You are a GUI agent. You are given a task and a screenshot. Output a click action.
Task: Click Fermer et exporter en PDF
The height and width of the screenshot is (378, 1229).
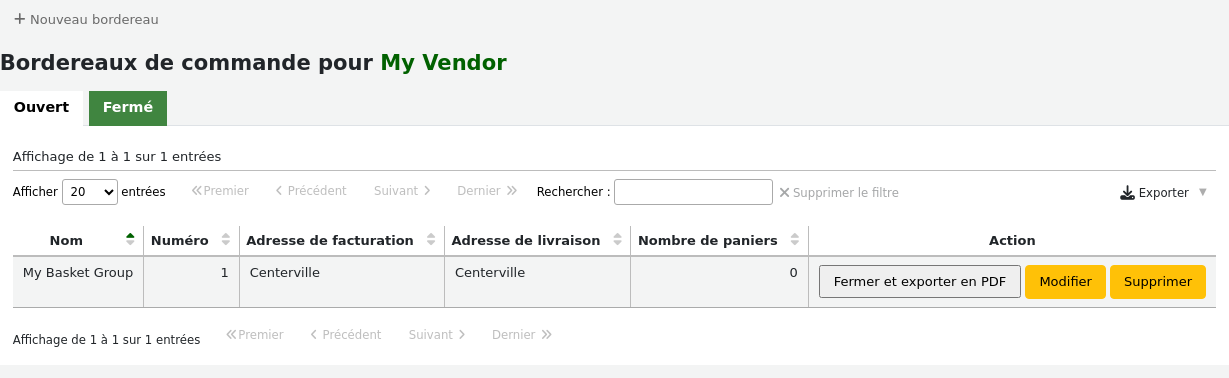click(x=920, y=282)
